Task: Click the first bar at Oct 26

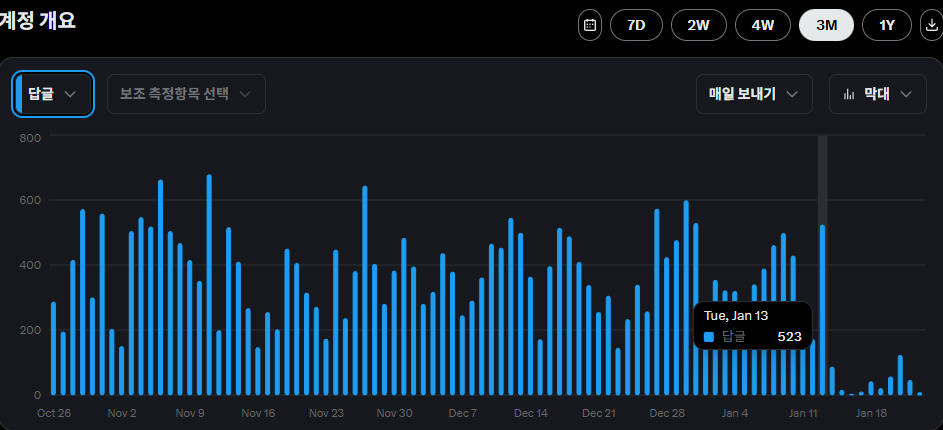Action: pos(54,349)
